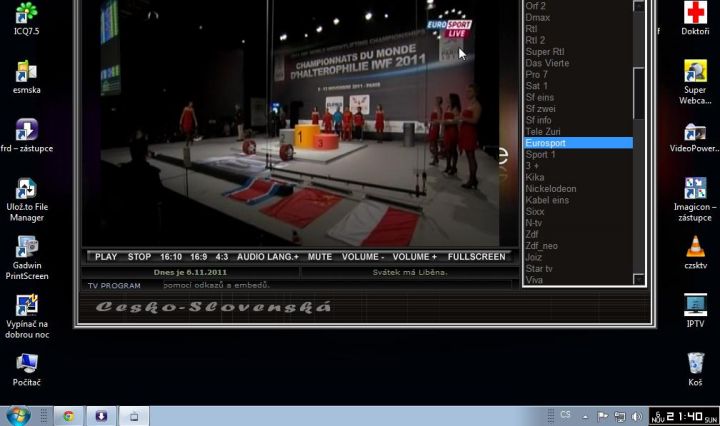
Task: Open the Koš recycle bin
Action: (695, 370)
